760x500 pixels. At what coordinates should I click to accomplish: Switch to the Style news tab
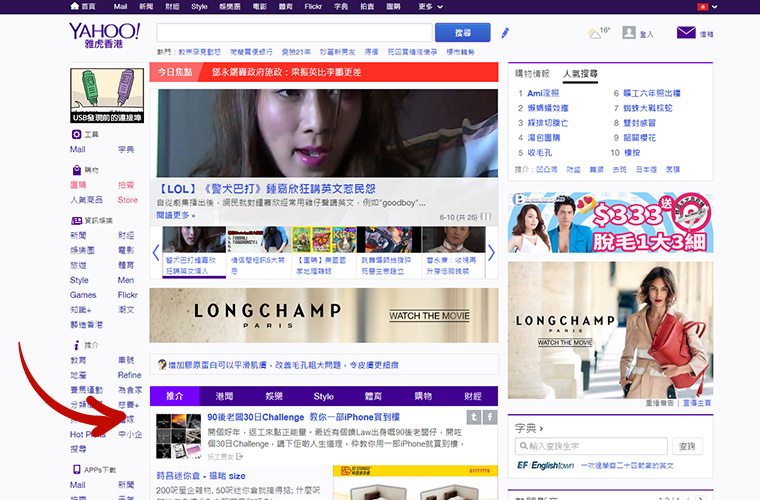323,396
